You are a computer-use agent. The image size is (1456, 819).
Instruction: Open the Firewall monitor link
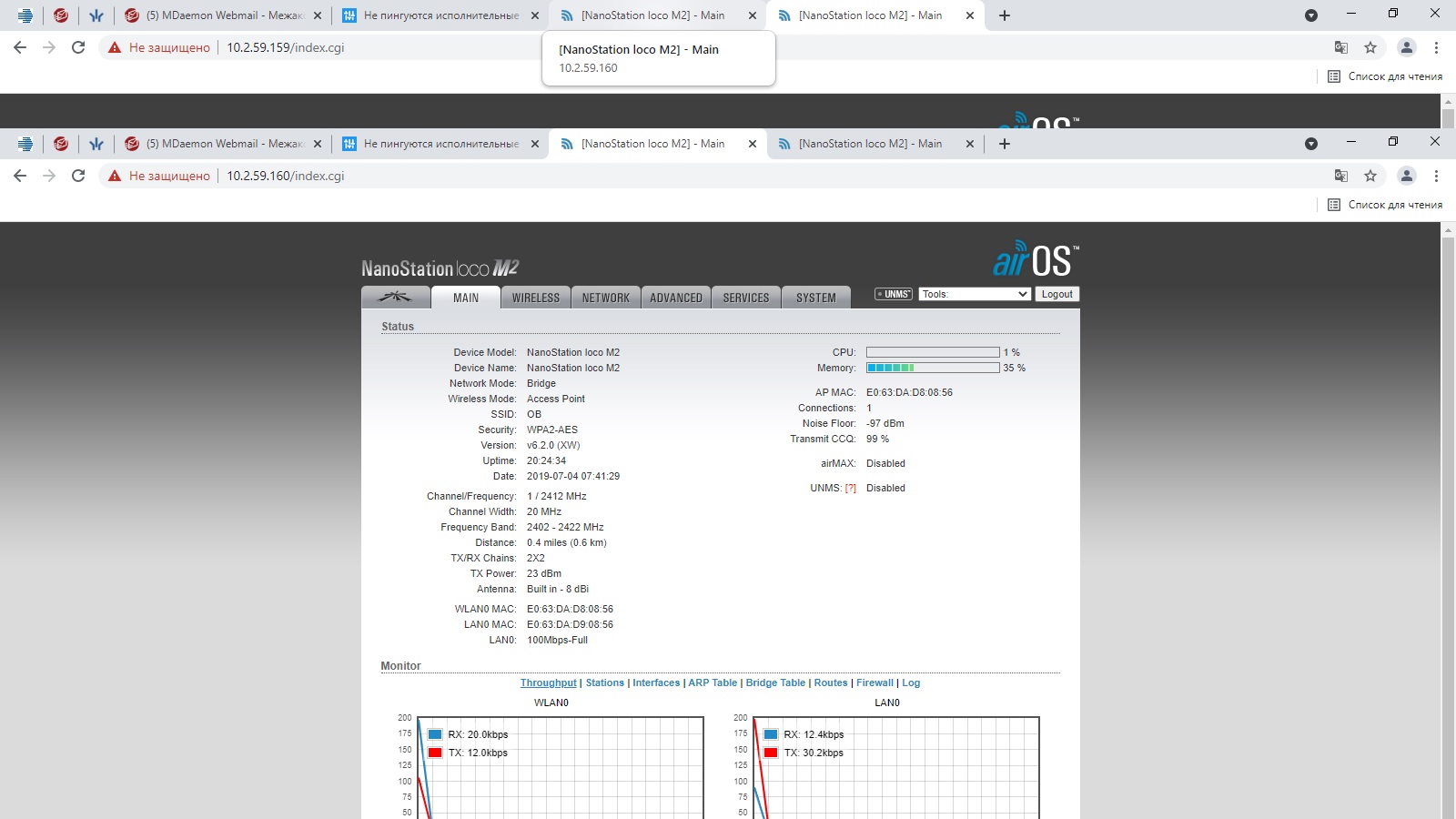(875, 683)
